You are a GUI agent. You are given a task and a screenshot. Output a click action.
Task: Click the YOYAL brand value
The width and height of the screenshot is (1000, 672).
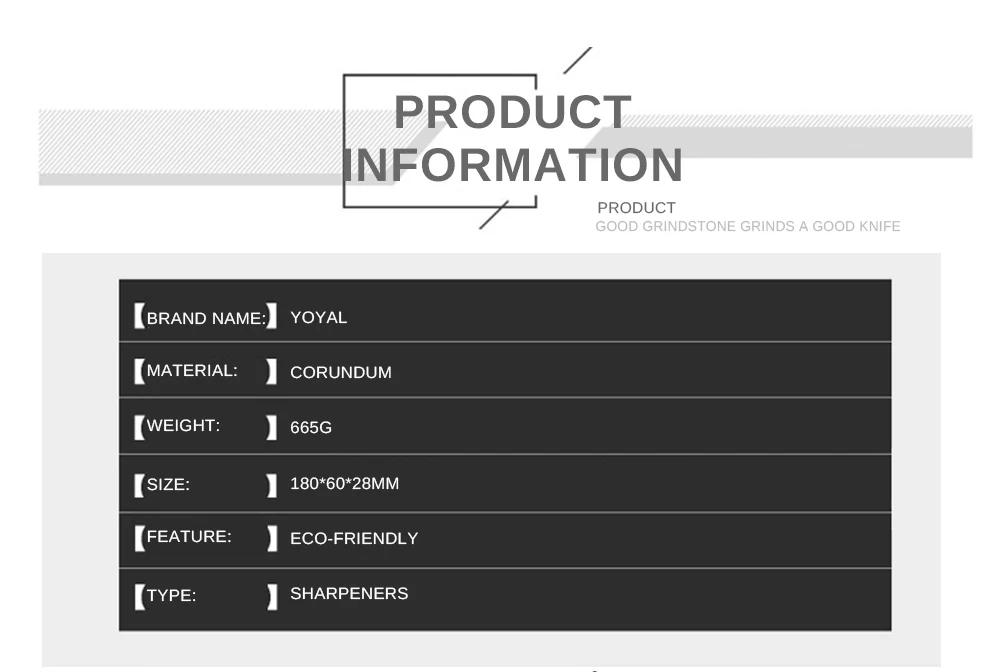pyautogui.click(x=318, y=318)
